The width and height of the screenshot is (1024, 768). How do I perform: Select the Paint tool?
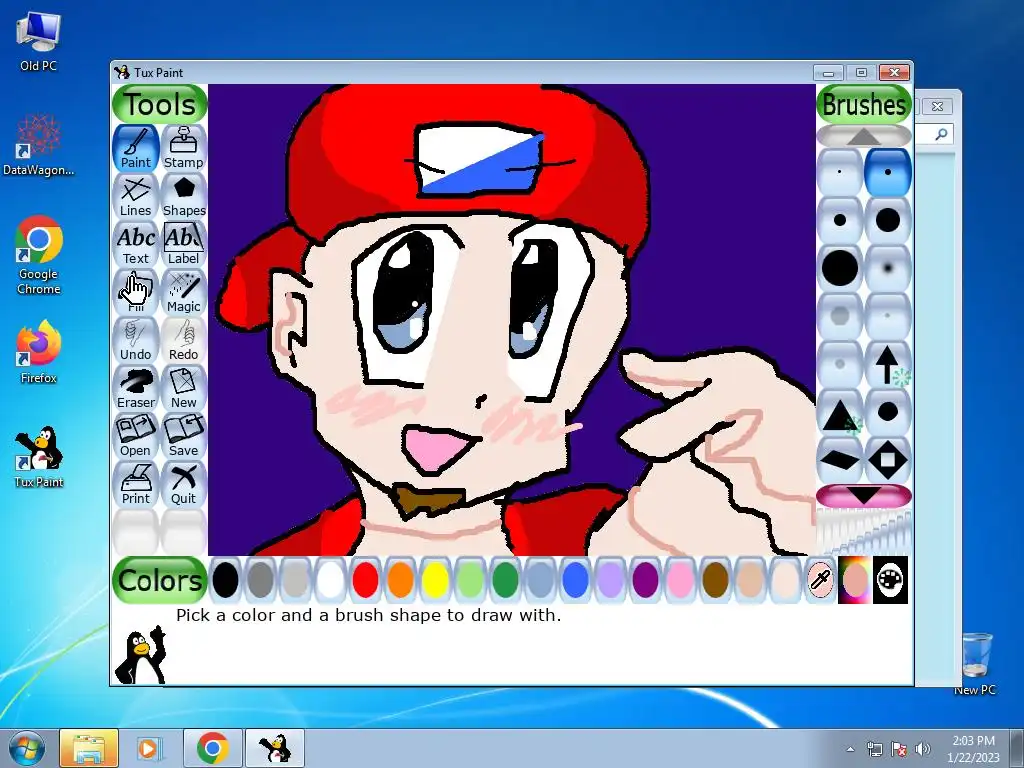pos(136,148)
